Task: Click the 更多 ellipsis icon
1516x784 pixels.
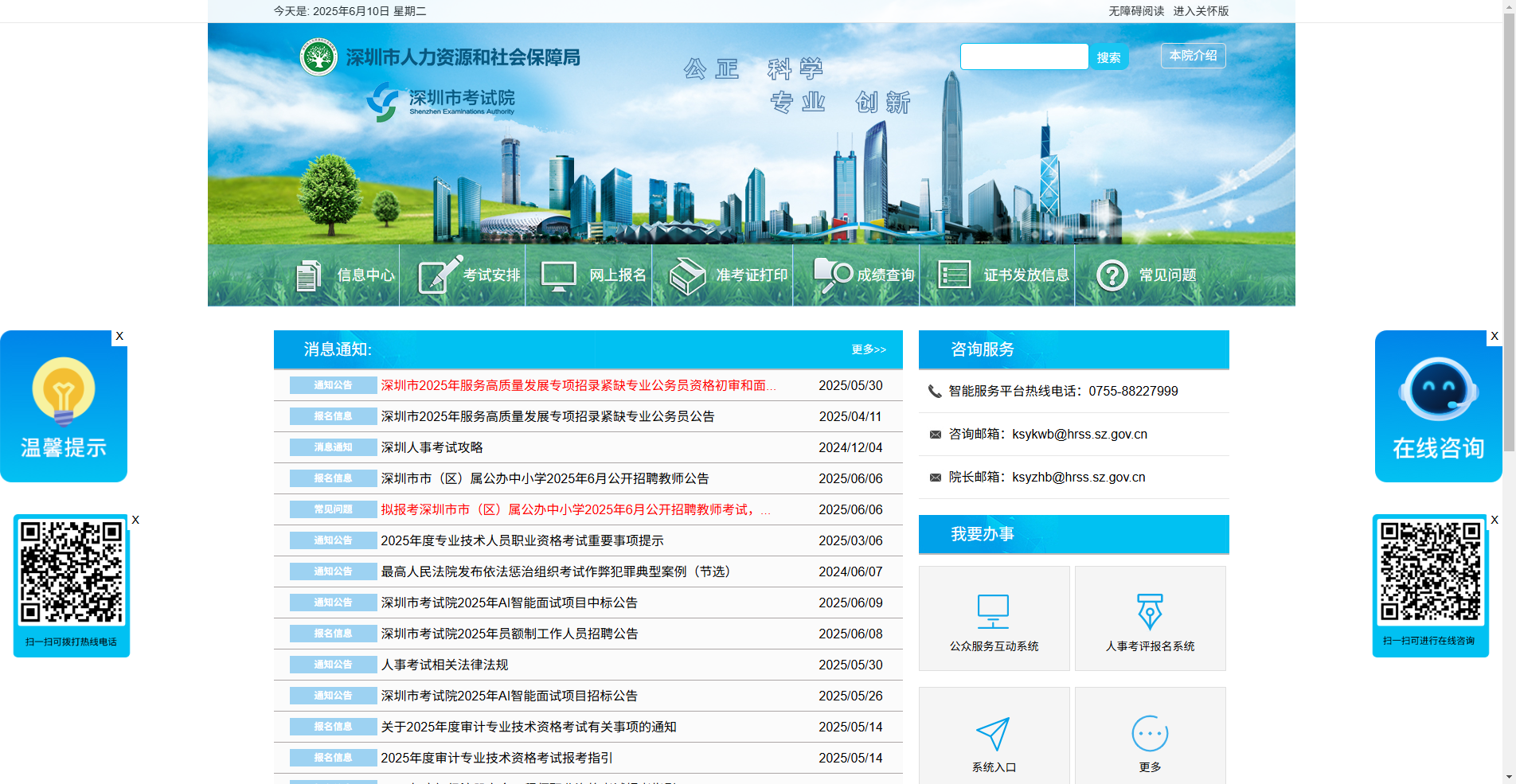Action: coord(1149,734)
